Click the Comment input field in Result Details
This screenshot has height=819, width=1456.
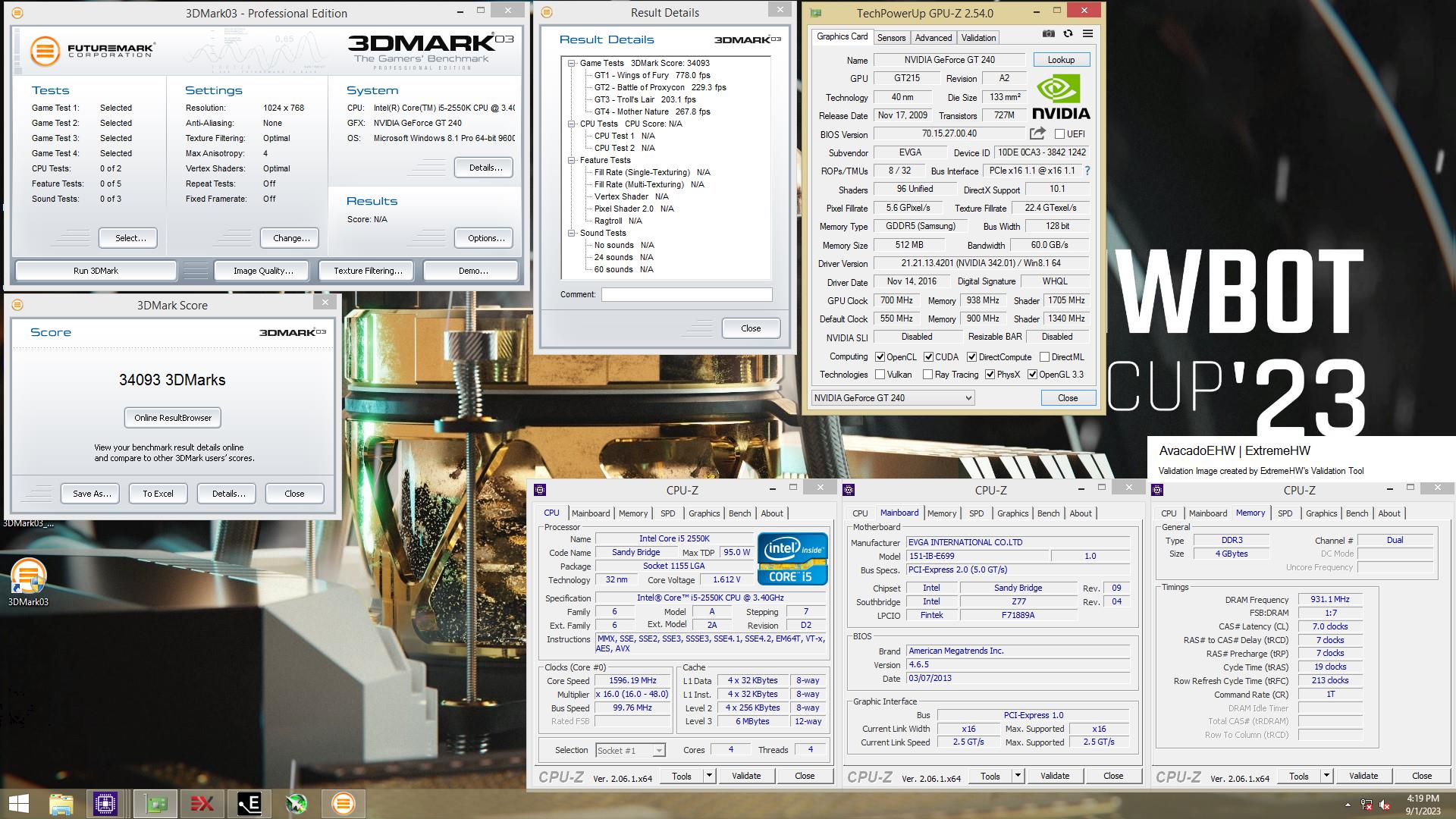pos(686,294)
